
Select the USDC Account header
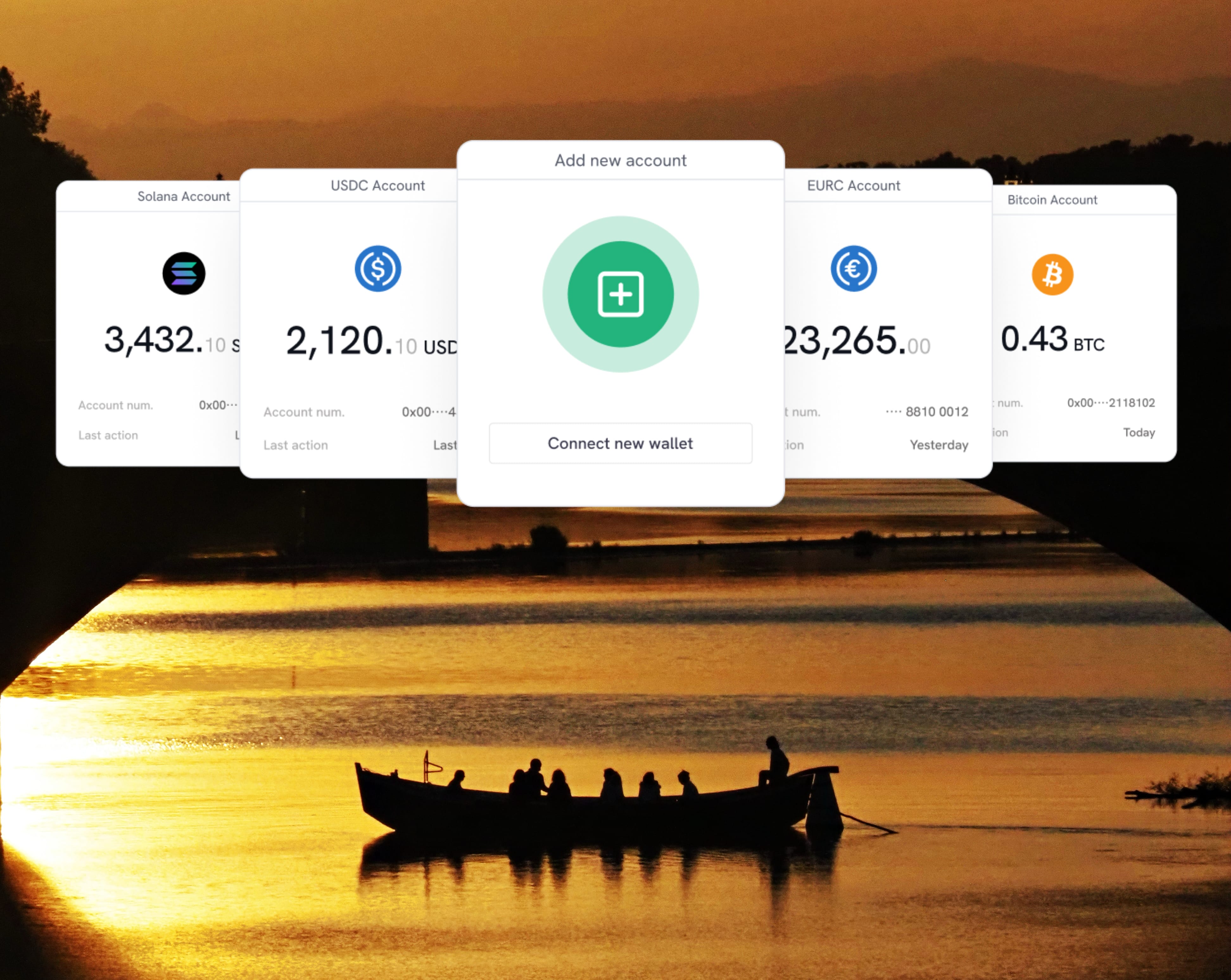tap(377, 185)
